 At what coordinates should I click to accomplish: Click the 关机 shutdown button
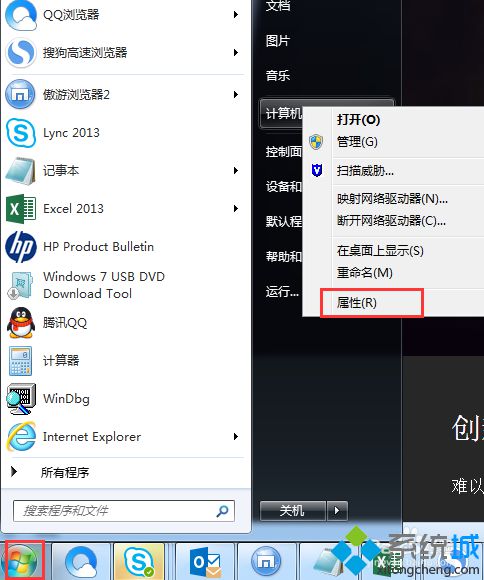point(293,511)
